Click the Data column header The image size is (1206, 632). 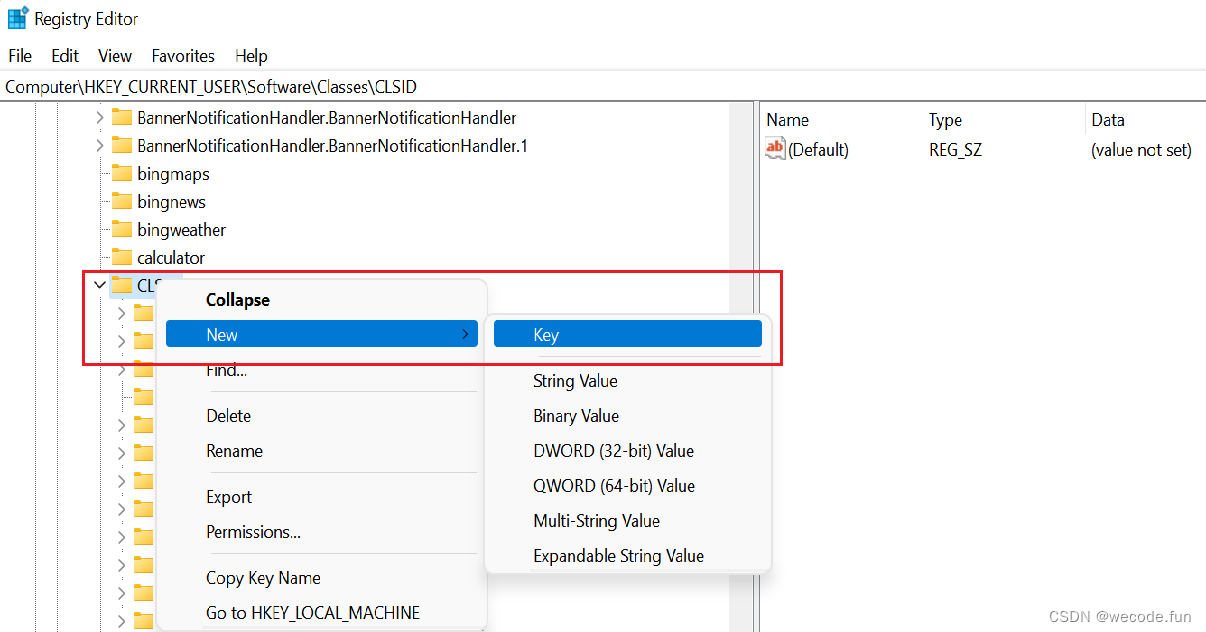1108,120
